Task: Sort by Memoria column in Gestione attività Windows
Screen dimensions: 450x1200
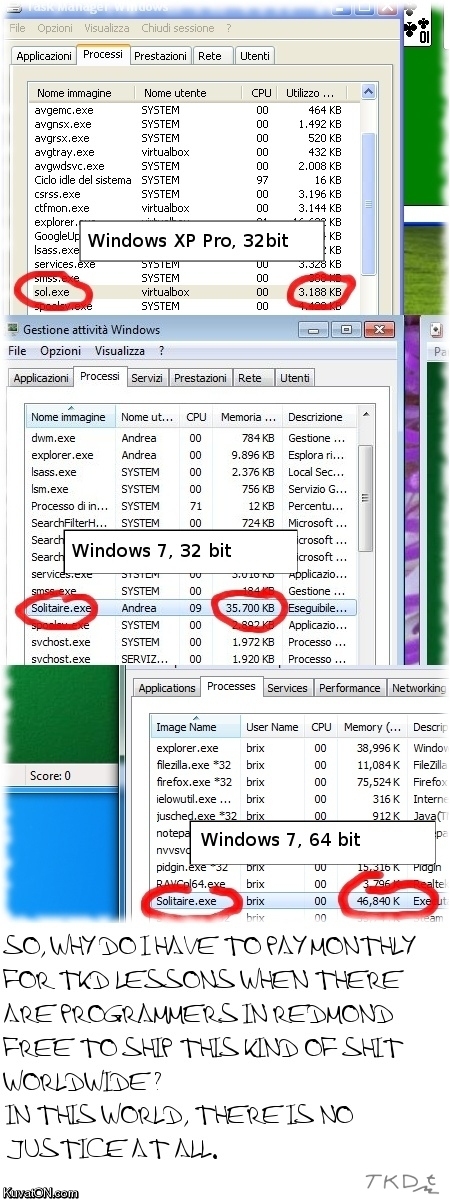Action: (x=246, y=417)
